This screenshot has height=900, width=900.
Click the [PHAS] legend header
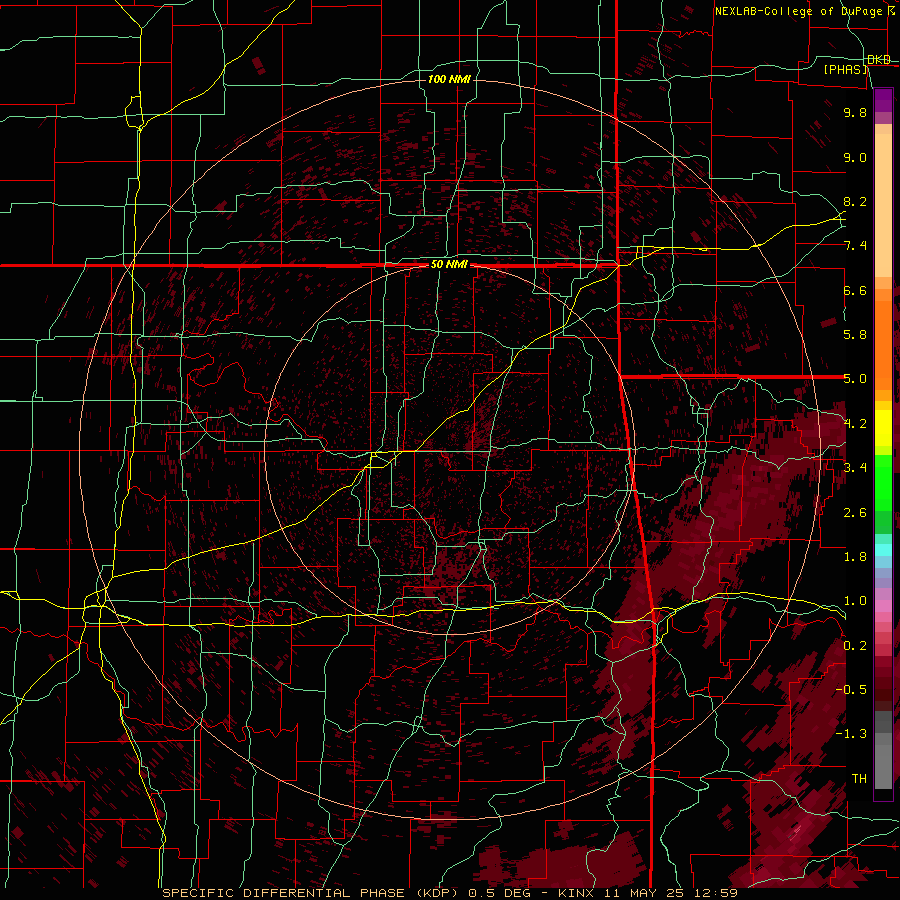click(845, 69)
